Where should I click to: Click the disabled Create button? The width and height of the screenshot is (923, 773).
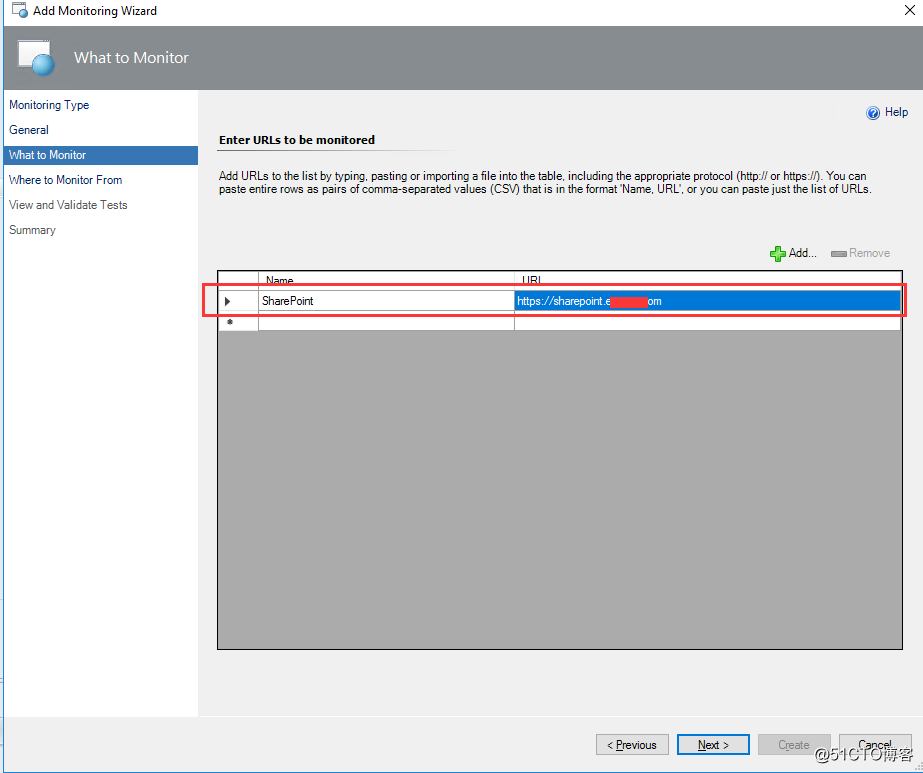point(793,745)
